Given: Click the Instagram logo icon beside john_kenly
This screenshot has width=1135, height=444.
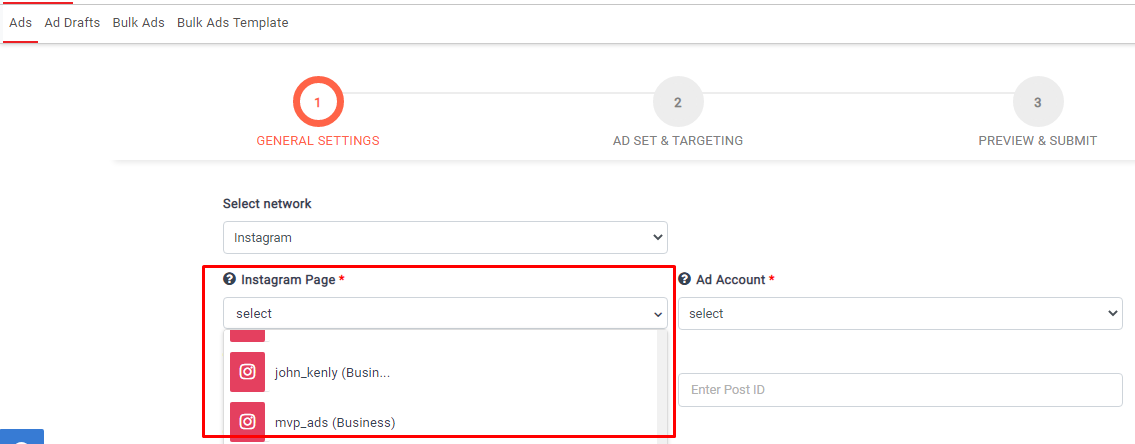Looking at the screenshot, I should tap(247, 372).
